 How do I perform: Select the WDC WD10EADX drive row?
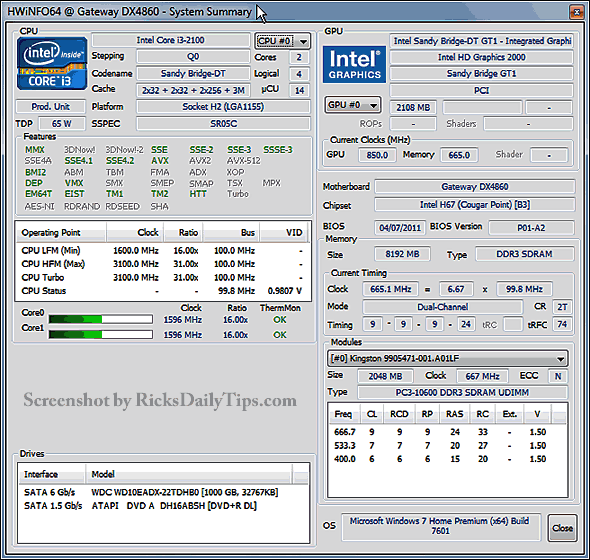tap(163, 492)
